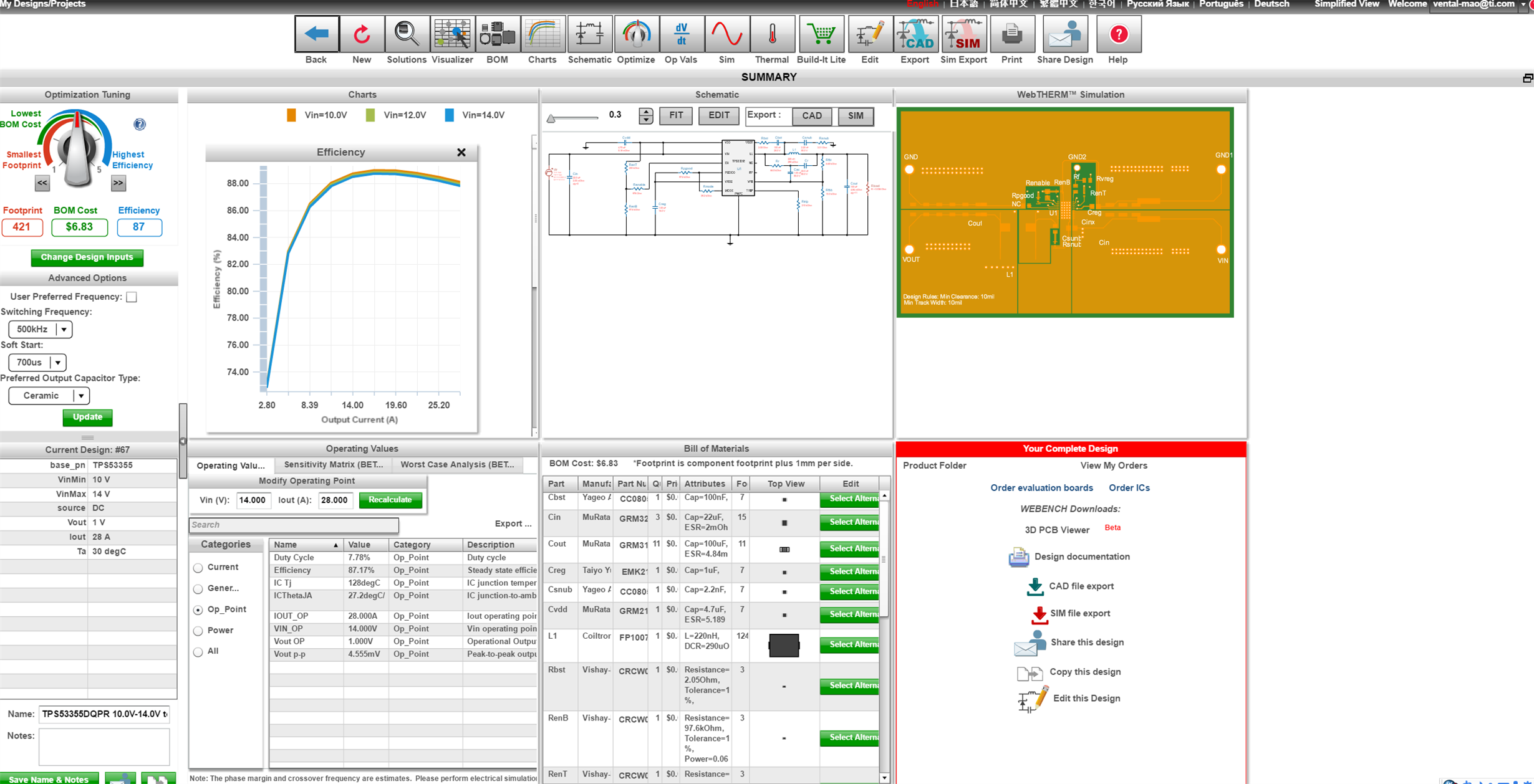1534x784 pixels.
Task: Open the Solutions magnifier icon
Action: click(407, 34)
